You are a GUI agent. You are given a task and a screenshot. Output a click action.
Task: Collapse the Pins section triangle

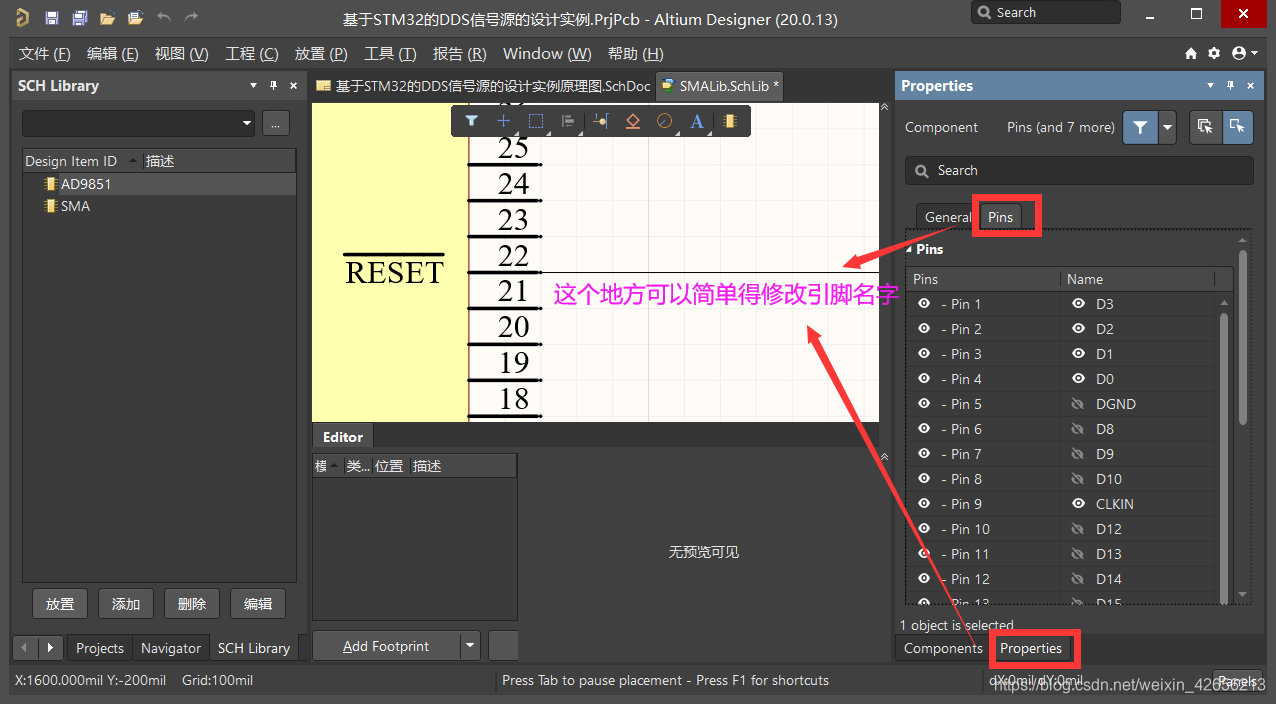(909, 249)
